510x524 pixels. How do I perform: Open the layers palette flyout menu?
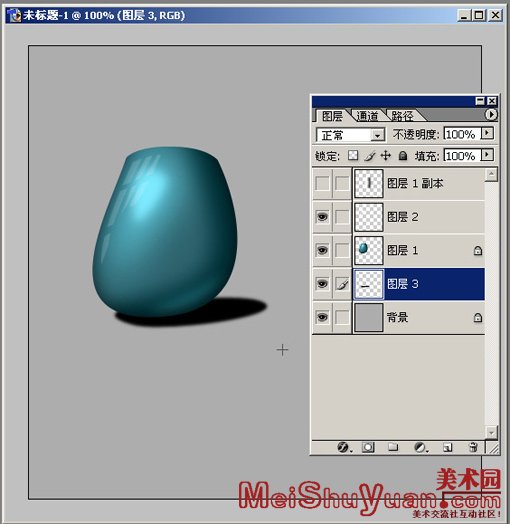(491, 115)
